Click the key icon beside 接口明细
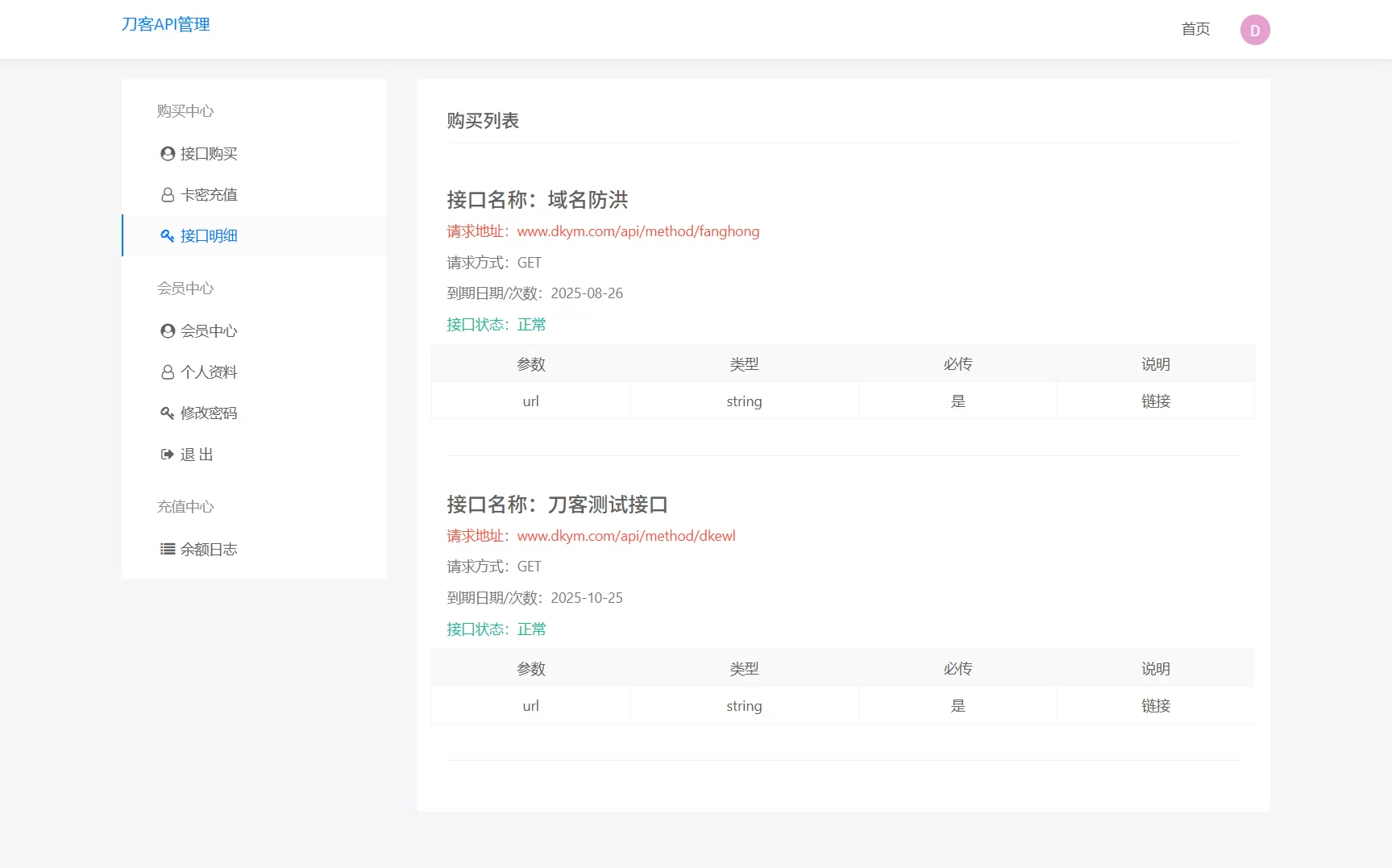This screenshot has width=1392, height=868. 167,235
